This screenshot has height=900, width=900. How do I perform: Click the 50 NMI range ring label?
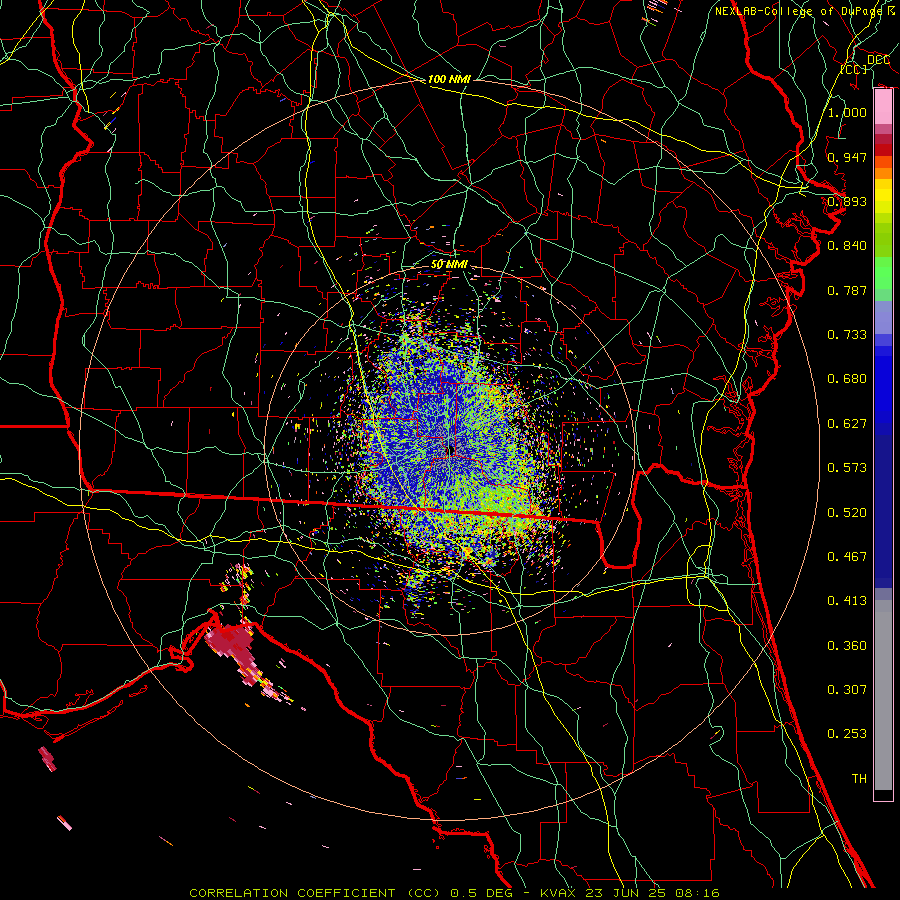click(x=449, y=264)
